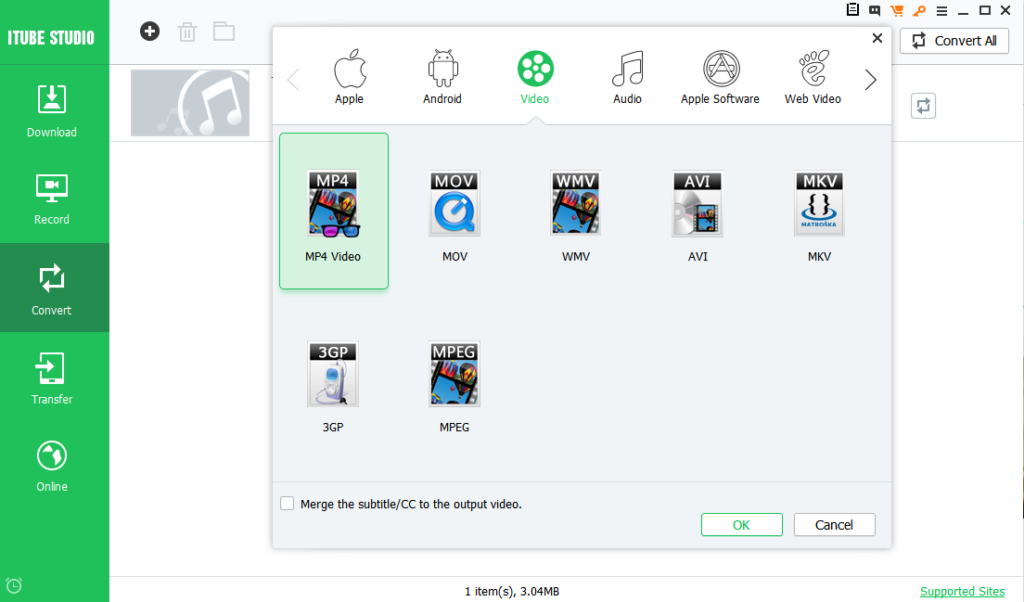Choose 3GP format
The image size is (1024, 602).
(333, 387)
